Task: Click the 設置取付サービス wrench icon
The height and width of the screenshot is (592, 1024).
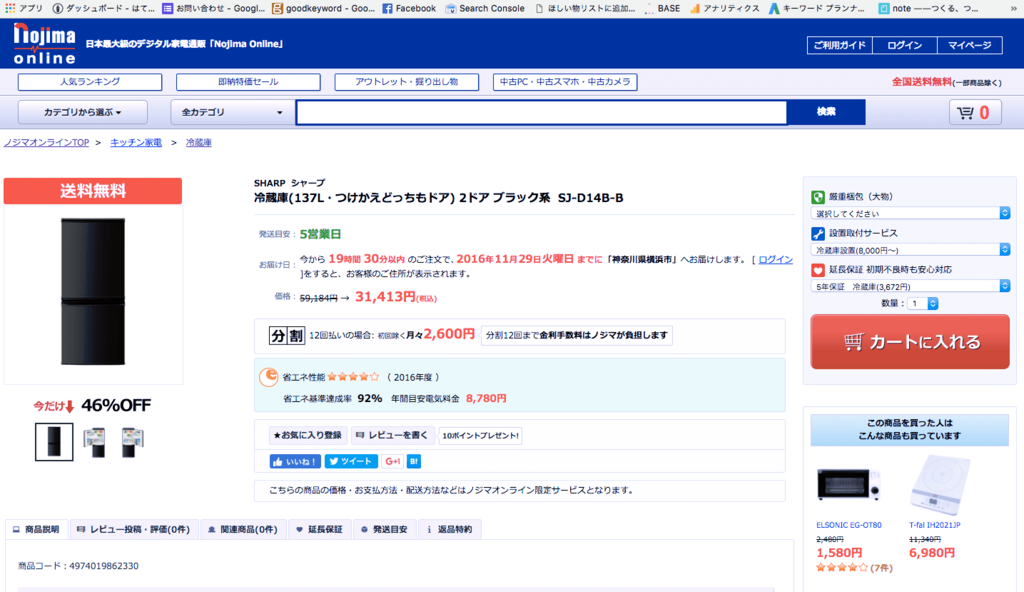Action: coord(818,233)
